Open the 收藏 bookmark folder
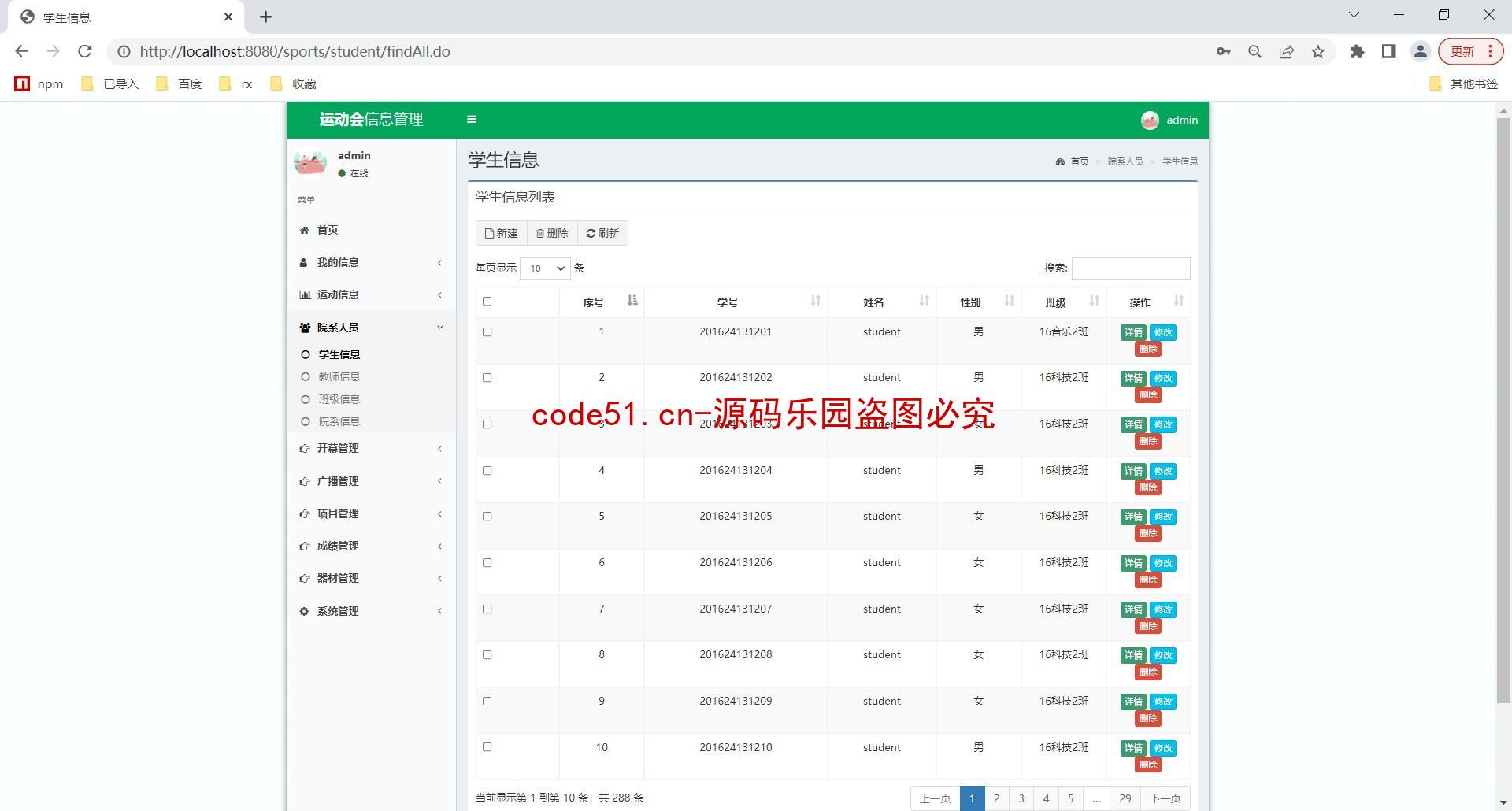The height and width of the screenshot is (811, 1512). click(x=293, y=83)
